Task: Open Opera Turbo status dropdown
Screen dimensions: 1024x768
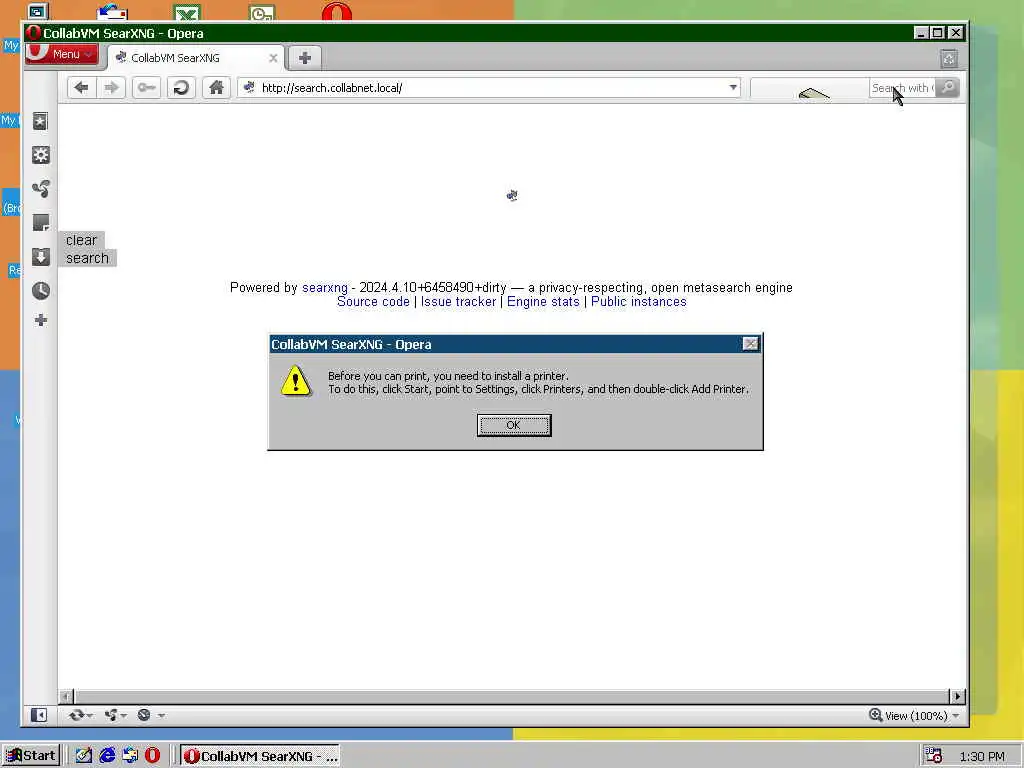Action: pyautogui.click(x=150, y=715)
